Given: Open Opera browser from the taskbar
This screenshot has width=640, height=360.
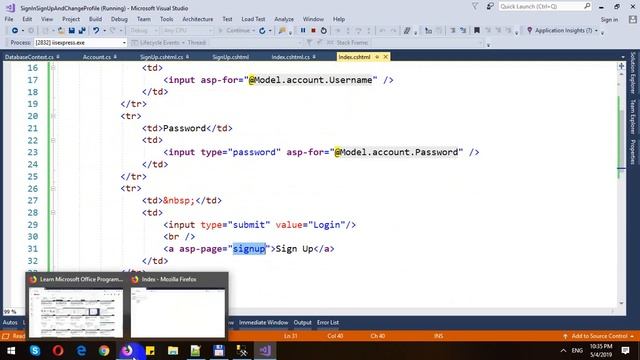Looking at the screenshot, I should tap(58, 351).
